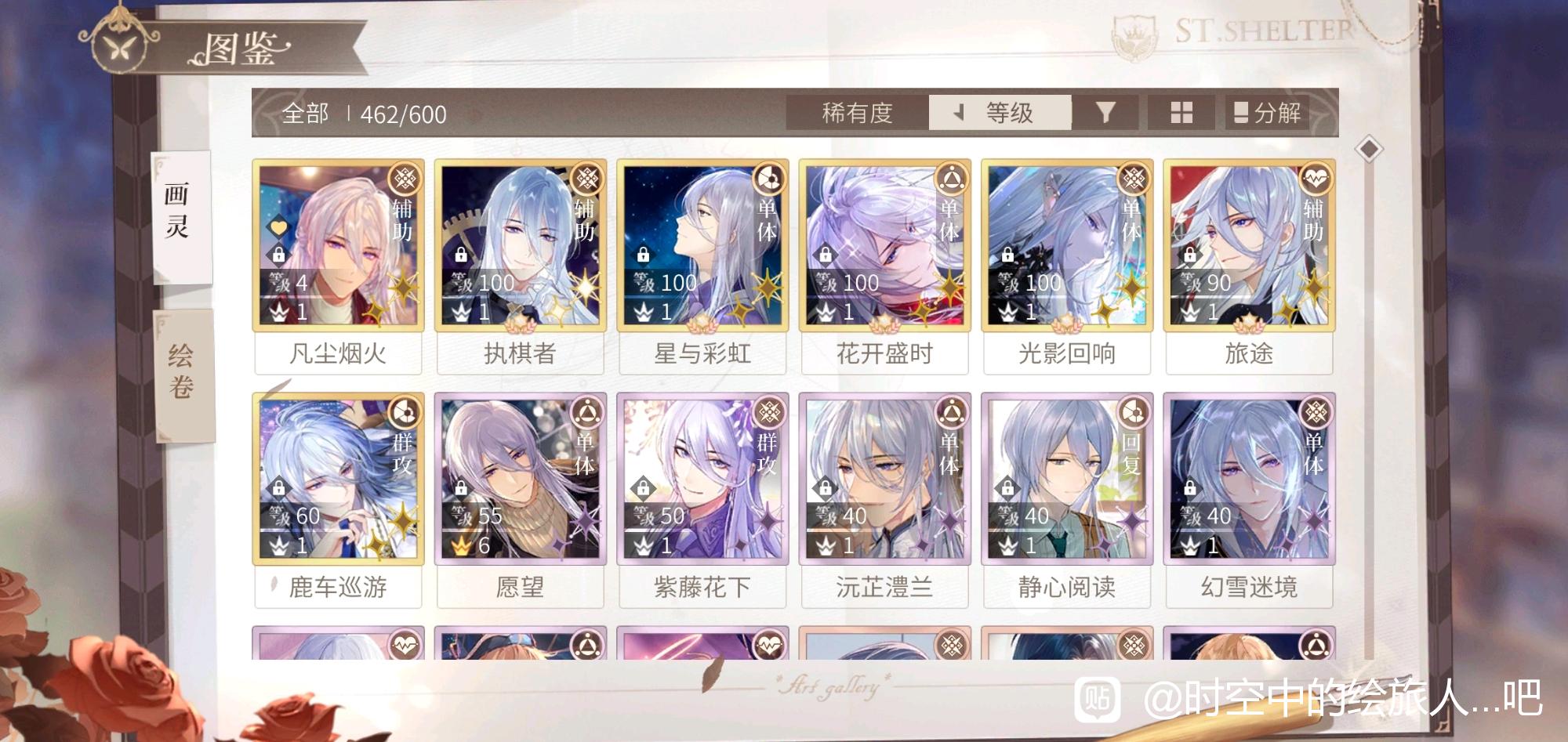This screenshot has height=742, width=1568.
Task: Sort by 稀有度 rarity
Action: (x=857, y=113)
